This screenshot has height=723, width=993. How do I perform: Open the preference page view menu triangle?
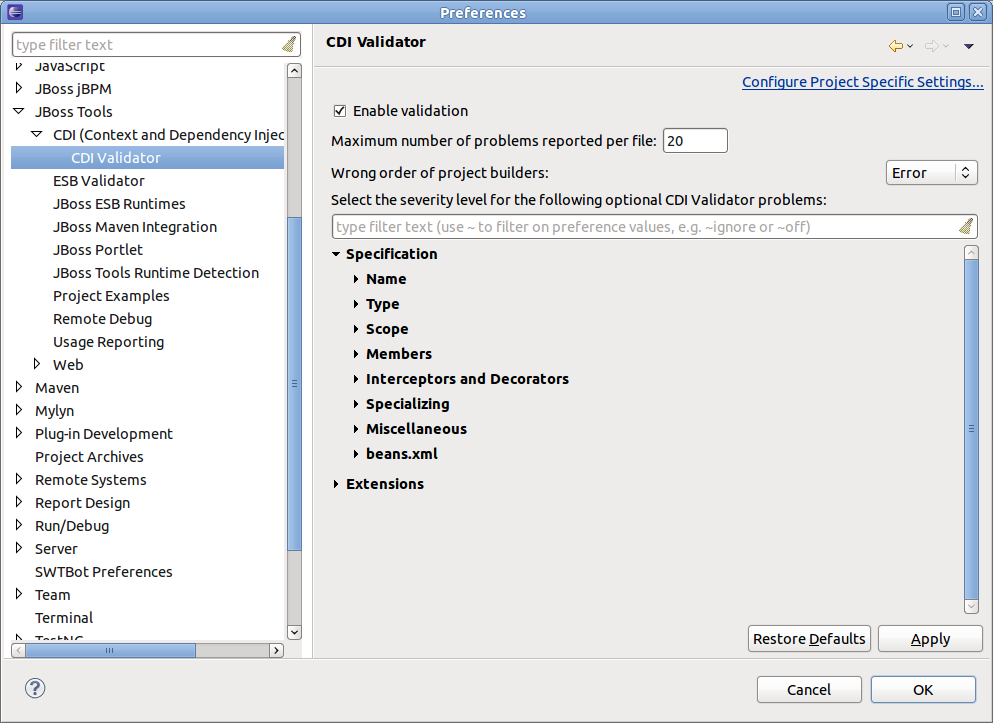click(968, 46)
